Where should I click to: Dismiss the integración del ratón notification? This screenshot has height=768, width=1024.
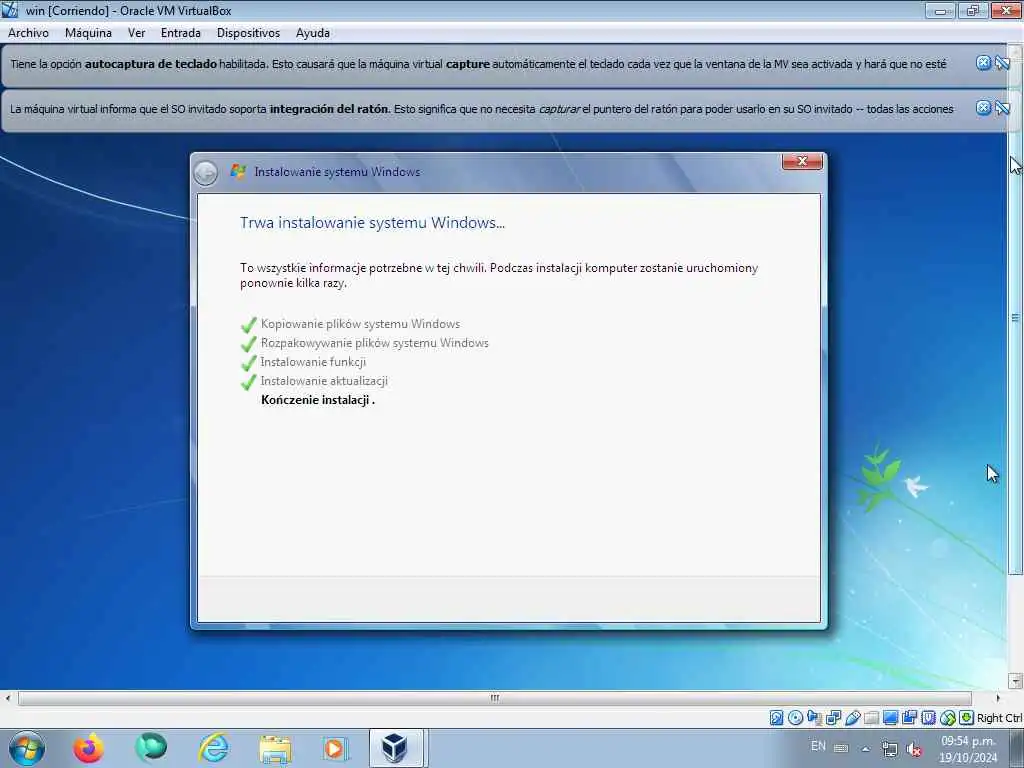984,108
